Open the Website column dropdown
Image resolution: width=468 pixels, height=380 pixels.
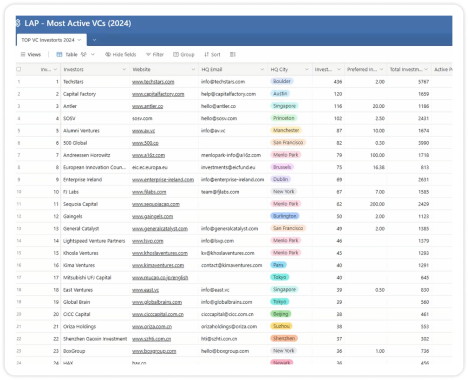point(193,69)
